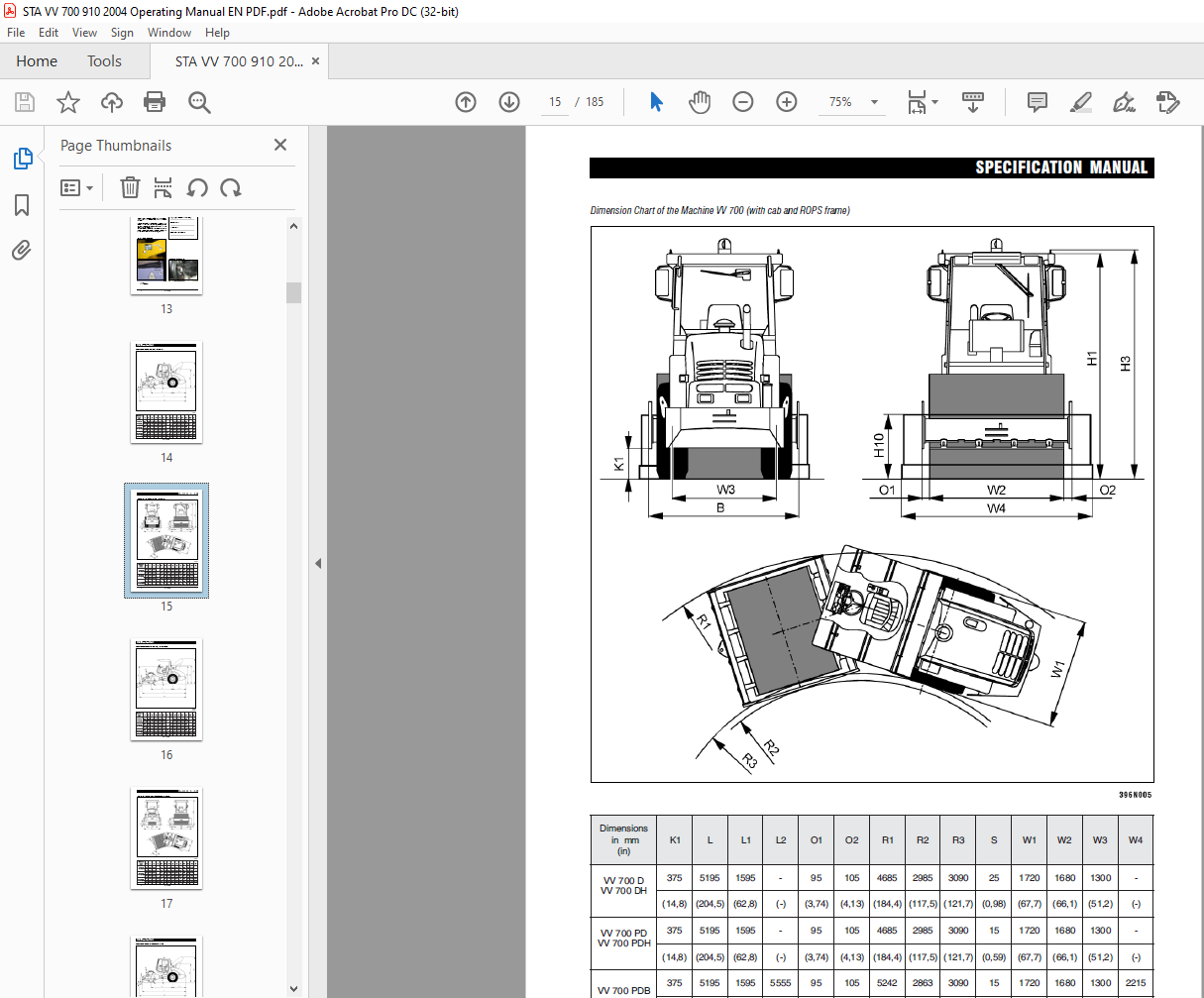This screenshot has width=1204, height=998.
Task: Open the Window menu
Action: (x=169, y=33)
